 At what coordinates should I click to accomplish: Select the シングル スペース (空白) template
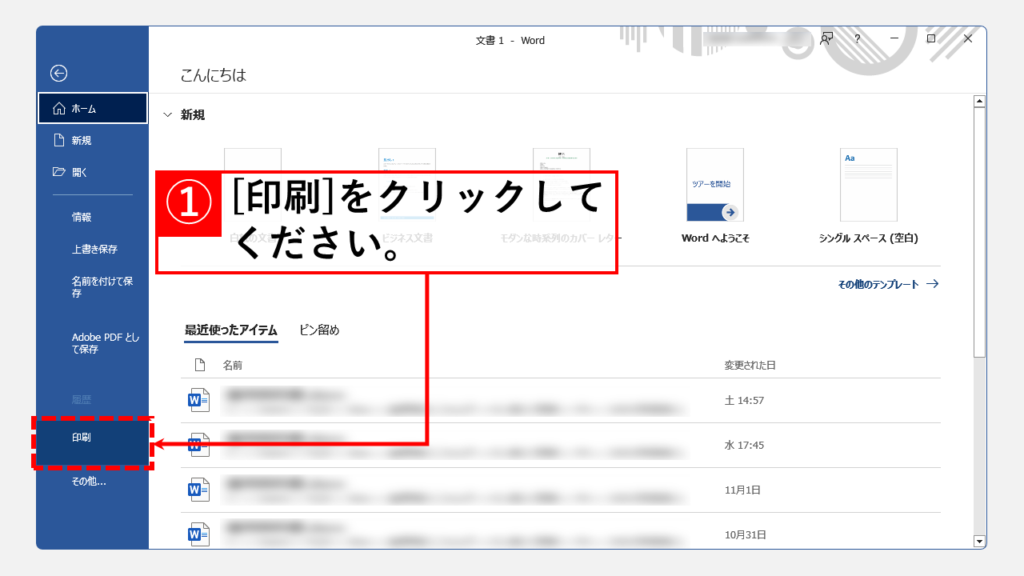tap(869, 196)
